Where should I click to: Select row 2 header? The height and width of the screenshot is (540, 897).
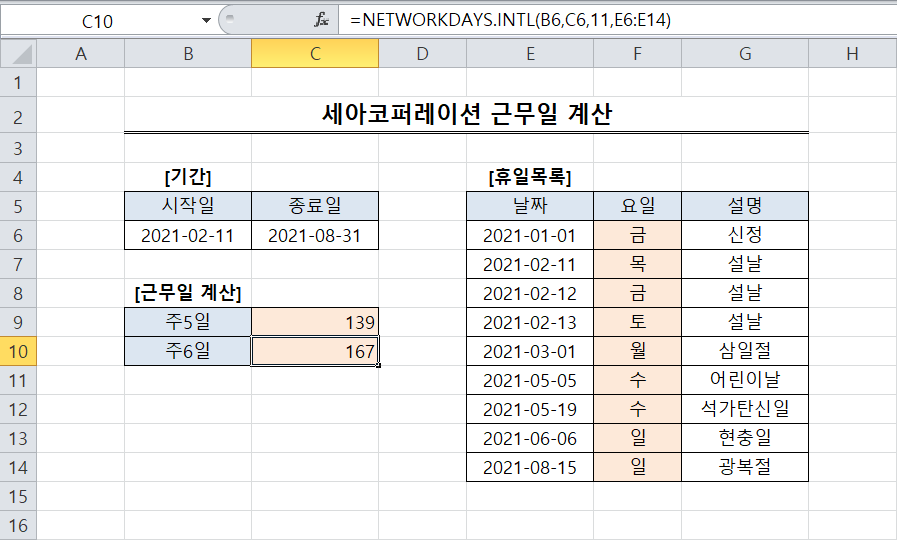click(x=18, y=117)
